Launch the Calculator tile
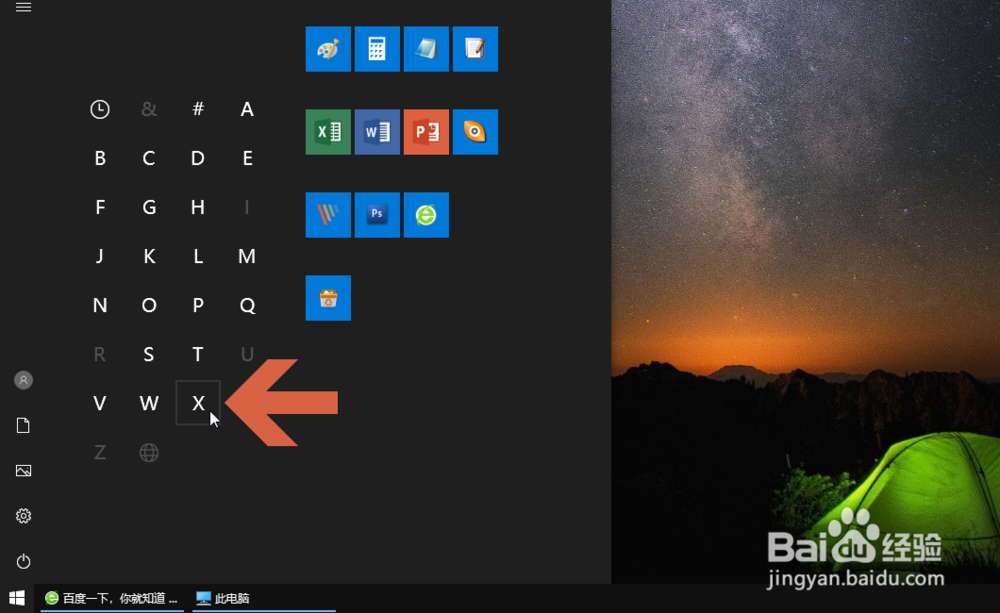Viewport: 1000px width, 613px height. coord(377,49)
